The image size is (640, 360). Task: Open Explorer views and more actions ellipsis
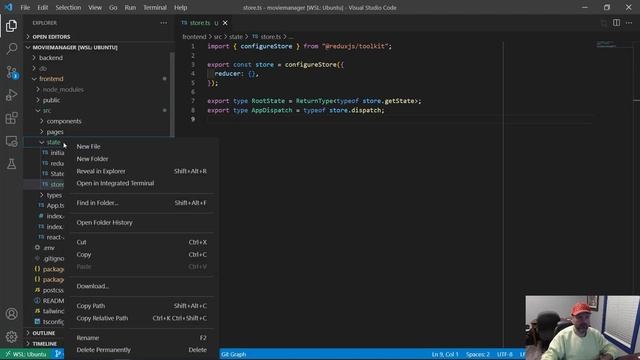coord(164,23)
